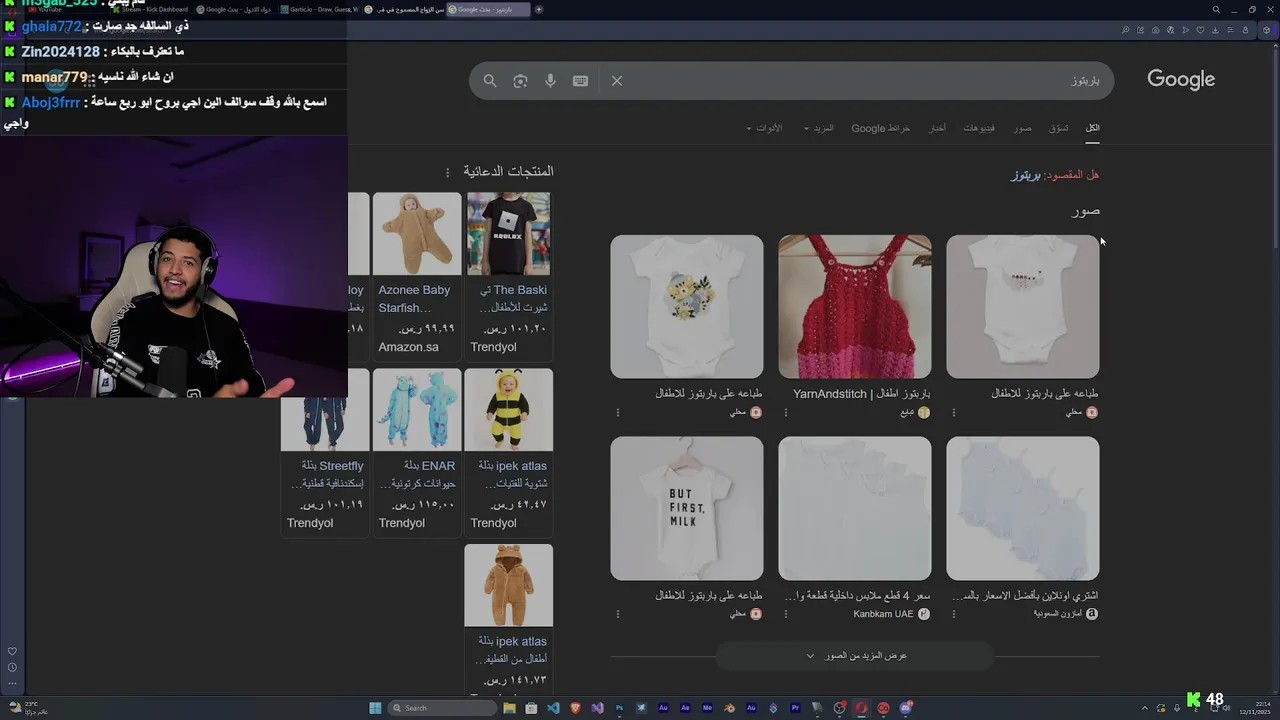This screenshot has width=1280, height=720.
Task: Start voice search with microphone icon
Action: (x=550, y=81)
